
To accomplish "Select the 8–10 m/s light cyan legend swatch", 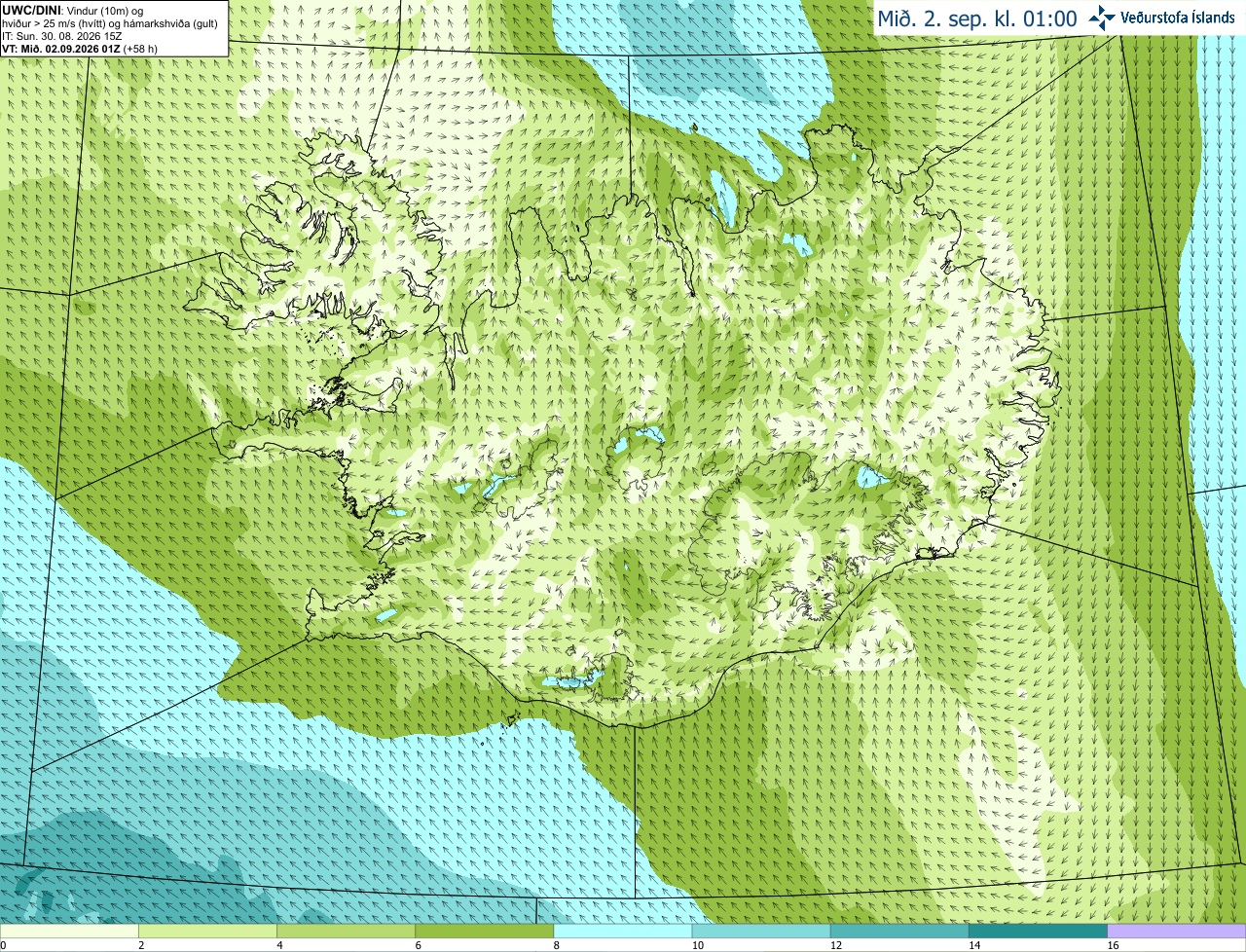I will tap(623, 932).
